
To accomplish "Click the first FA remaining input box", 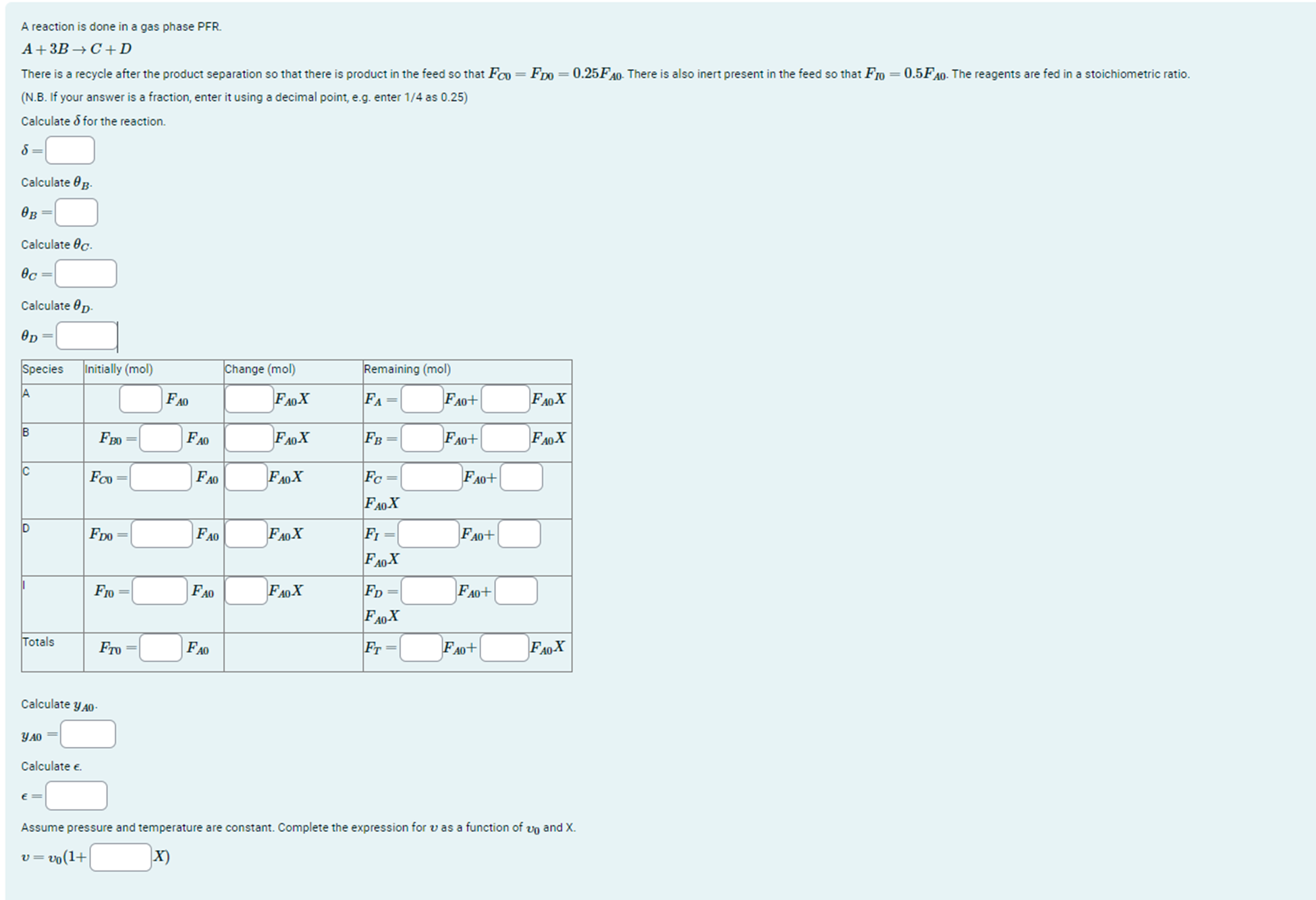I will (422, 399).
